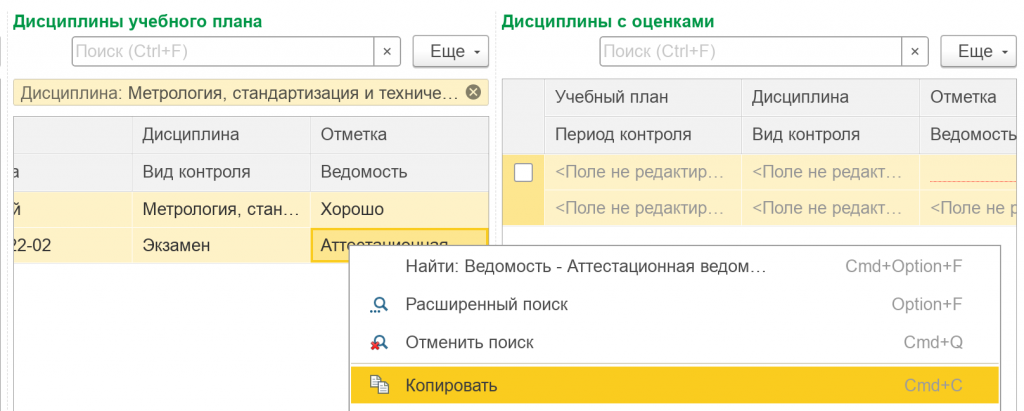The height and width of the screenshot is (411, 1024).
Task: Remove the Дисциплина filter chip
Action: (x=473, y=93)
